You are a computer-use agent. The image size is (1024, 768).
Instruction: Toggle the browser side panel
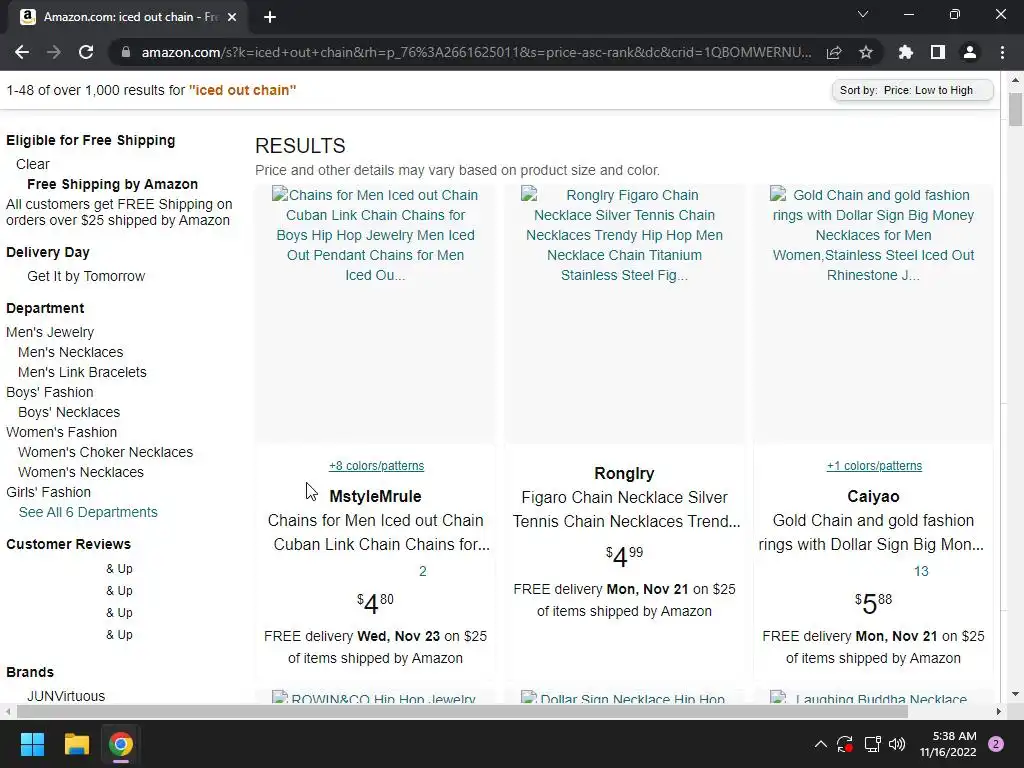click(938, 52)
